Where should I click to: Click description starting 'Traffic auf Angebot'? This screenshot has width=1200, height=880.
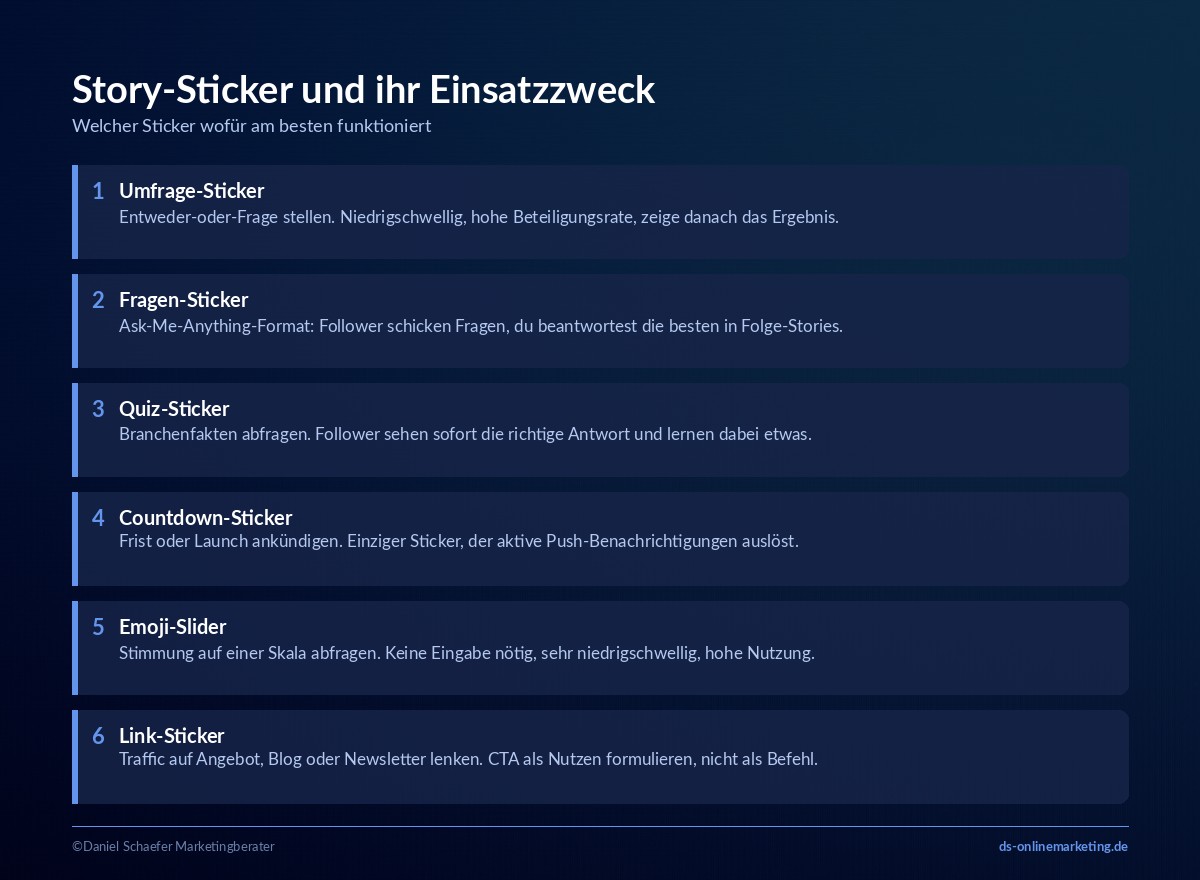pos(468,759)
